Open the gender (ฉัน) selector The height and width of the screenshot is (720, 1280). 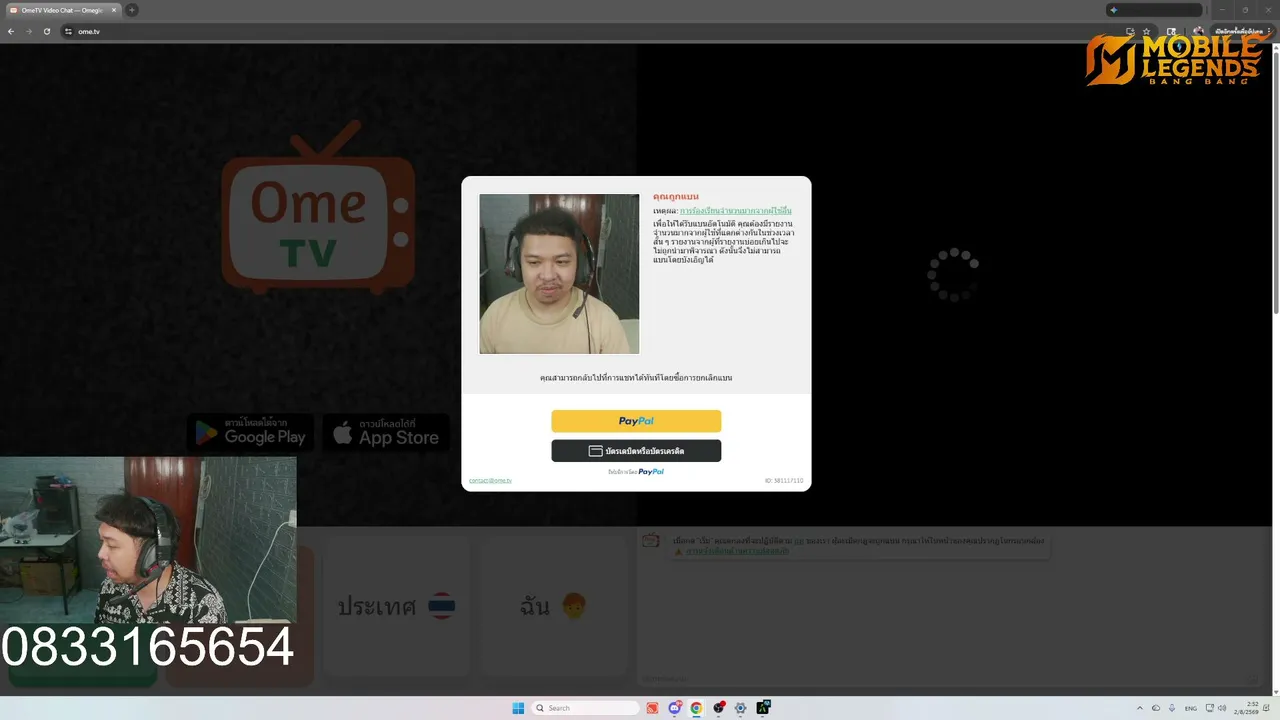point(553,606)
